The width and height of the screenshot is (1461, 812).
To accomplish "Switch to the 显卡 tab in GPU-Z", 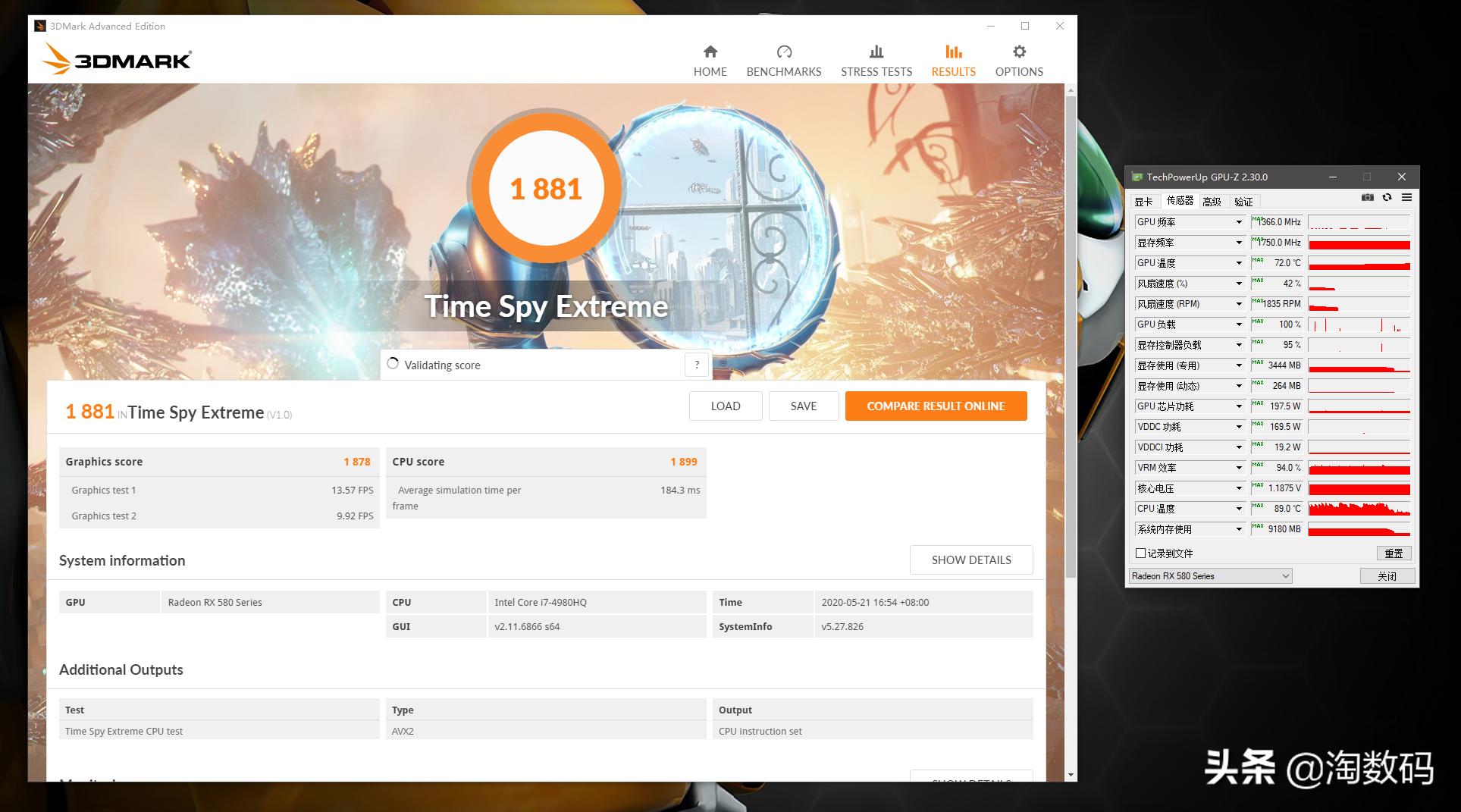I will pyautogui.click(x=1143, y=202).
